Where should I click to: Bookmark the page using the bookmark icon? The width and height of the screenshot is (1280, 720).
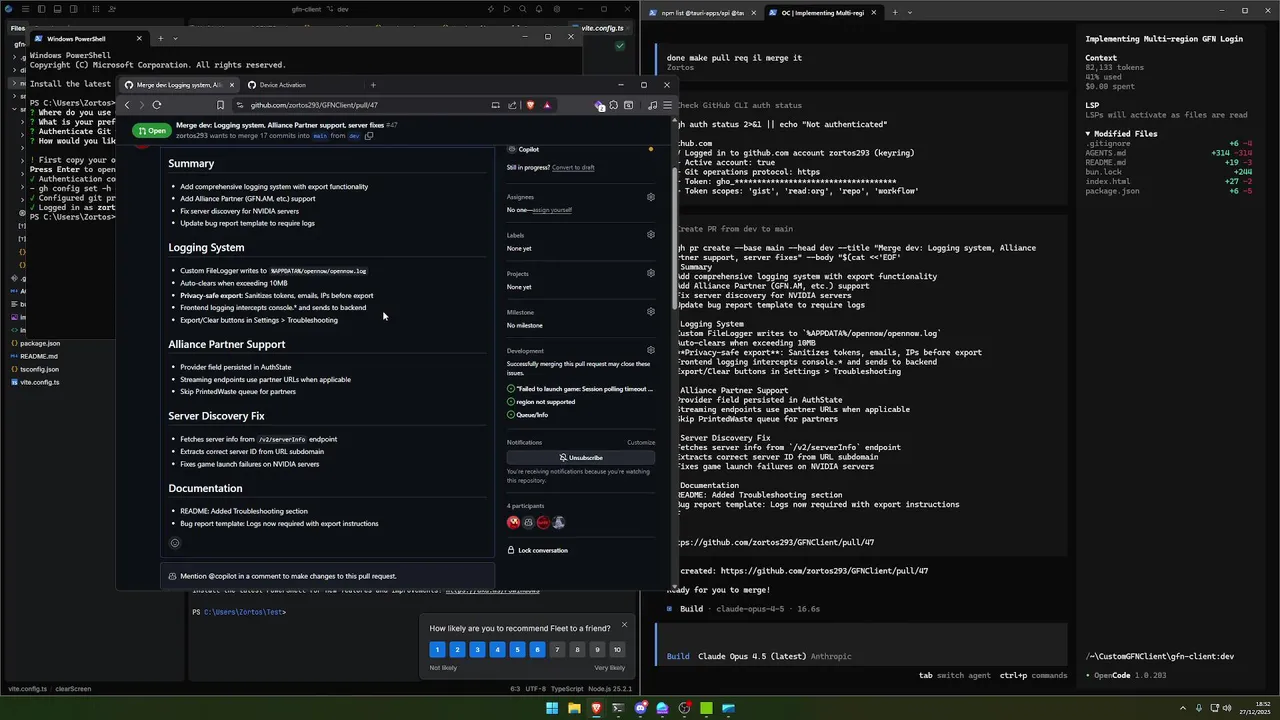220,105
